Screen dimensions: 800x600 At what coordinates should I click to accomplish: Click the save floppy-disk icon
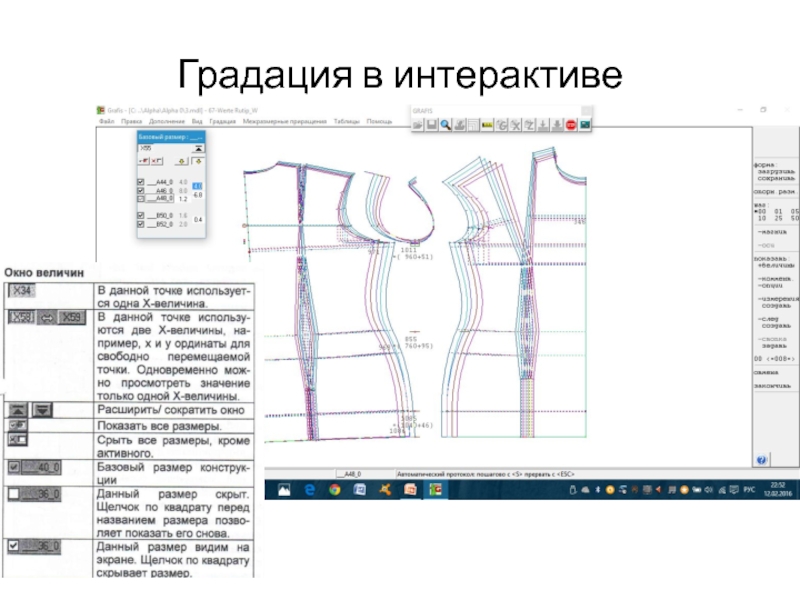(432, 124)
